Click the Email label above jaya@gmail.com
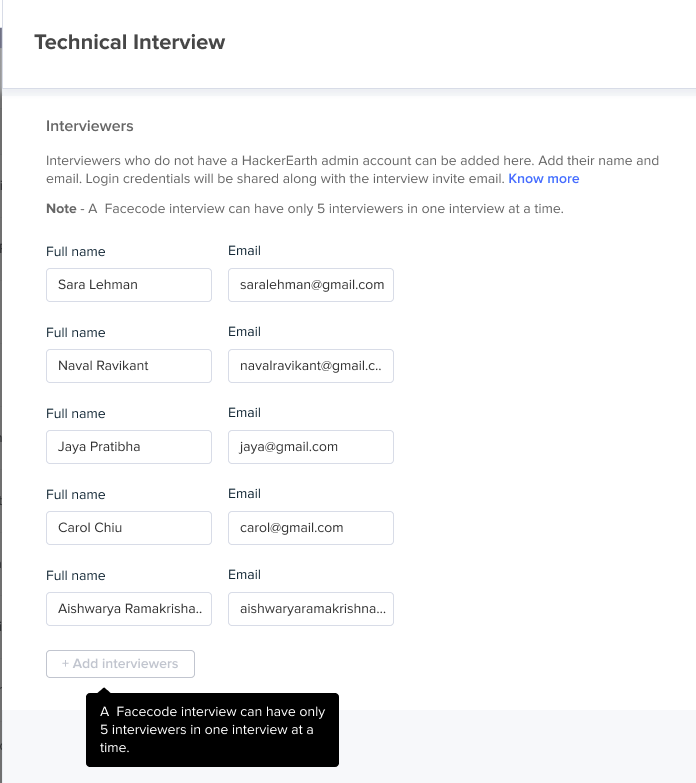 pos(244,412)
